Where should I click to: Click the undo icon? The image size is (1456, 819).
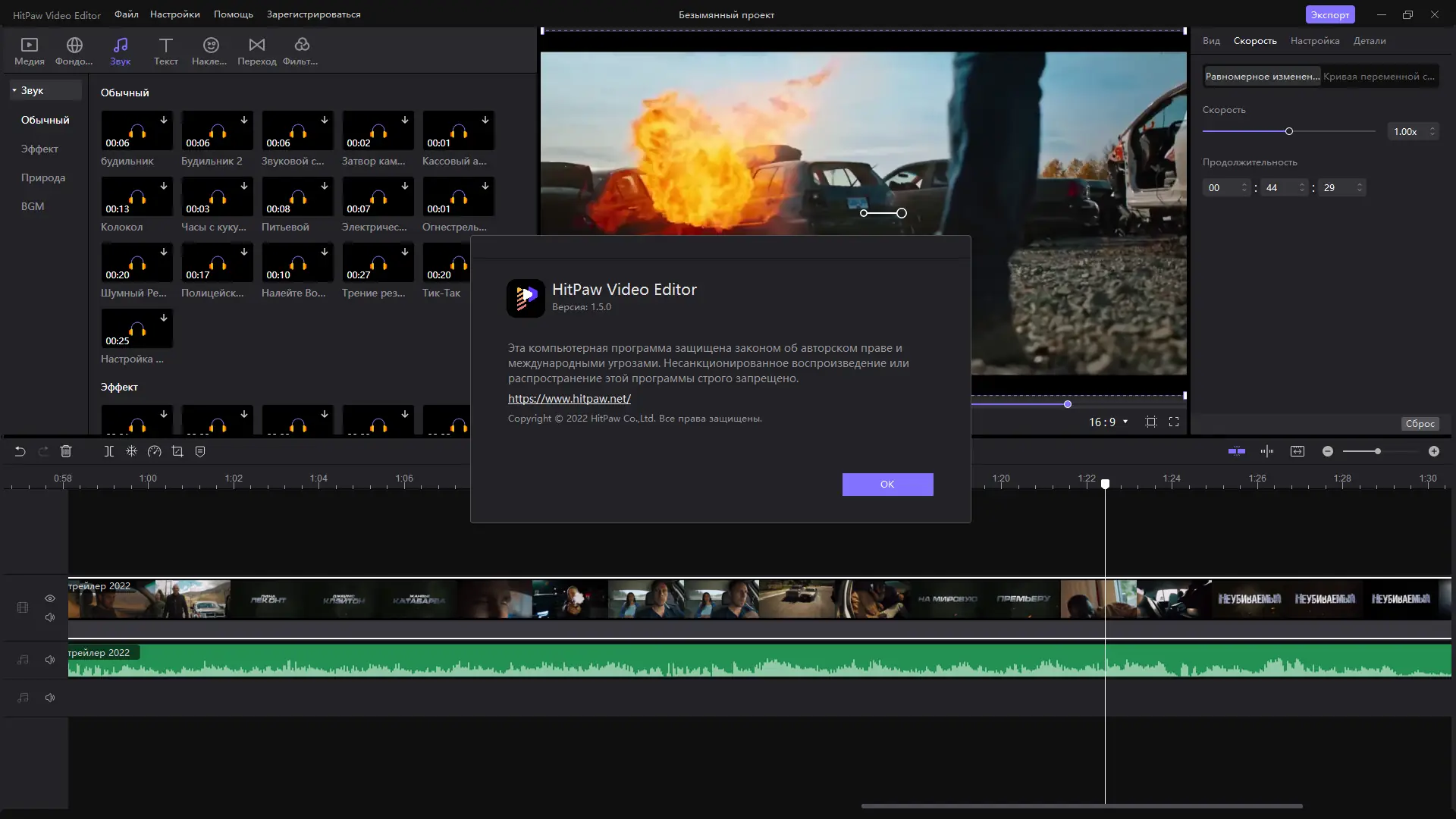pyautogui.click(x=20, y=451)
